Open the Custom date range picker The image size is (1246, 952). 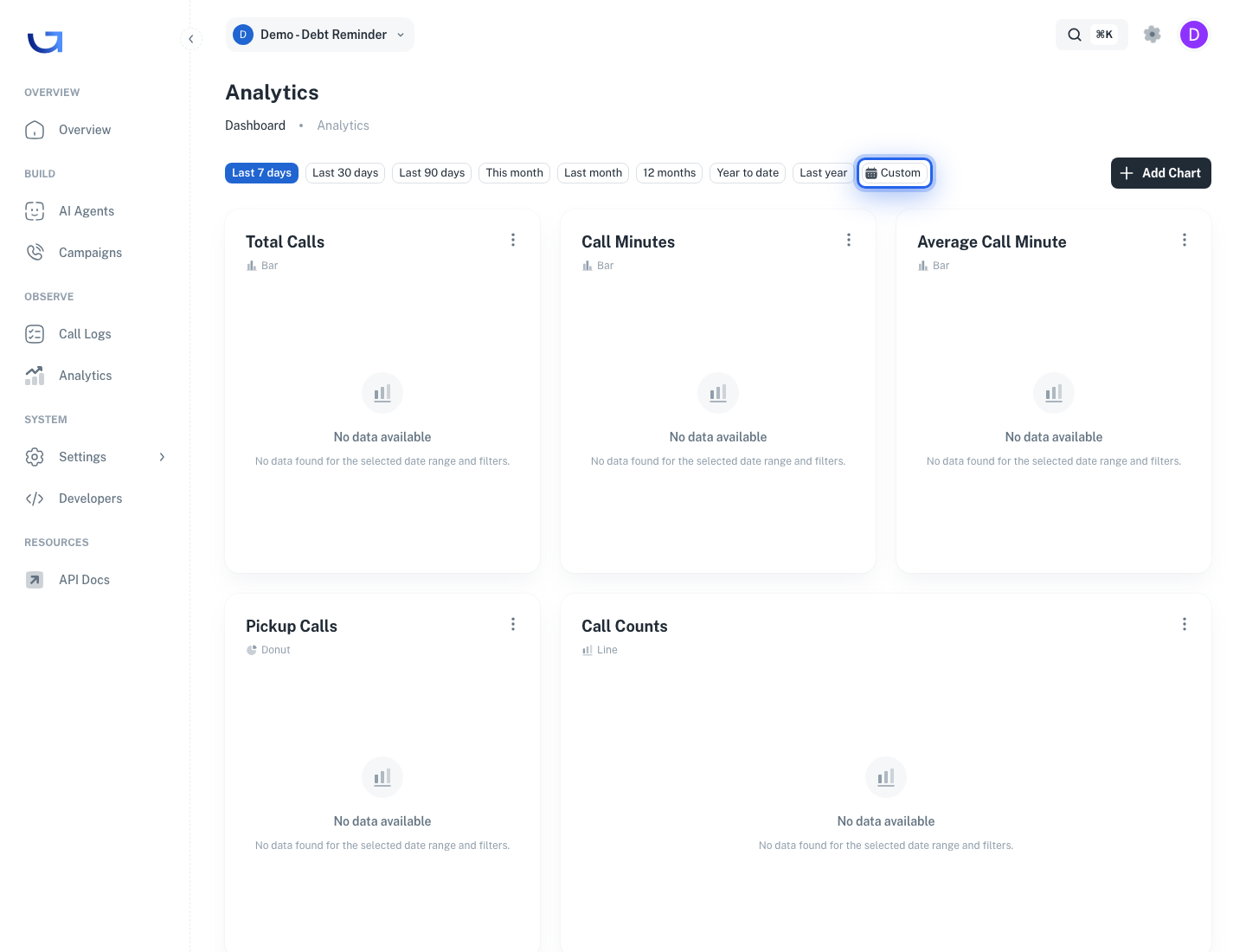(894, 173)
